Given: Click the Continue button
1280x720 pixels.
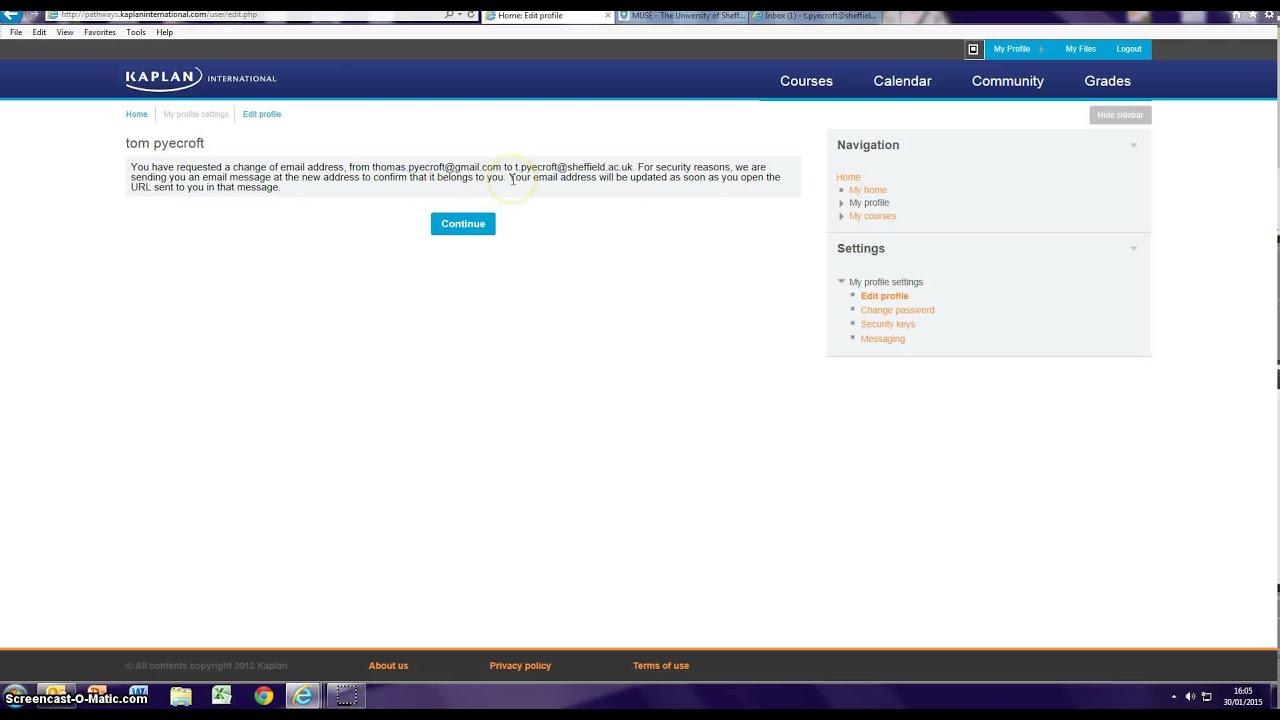Looking at the screenshot, I should point(463,224).
